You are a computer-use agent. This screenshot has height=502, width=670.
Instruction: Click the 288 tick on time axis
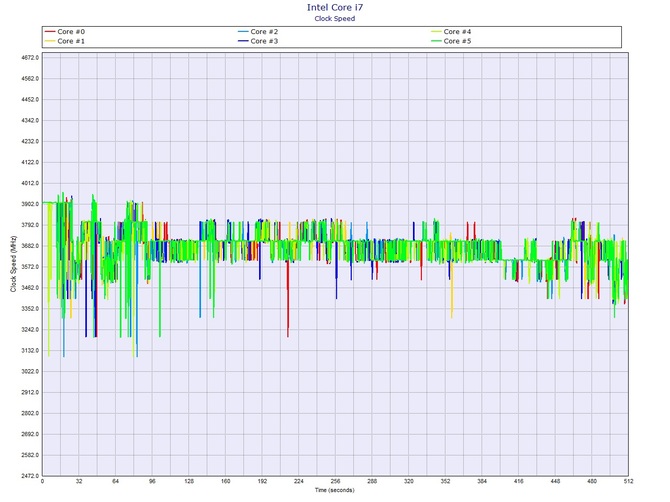coord(372,481)
